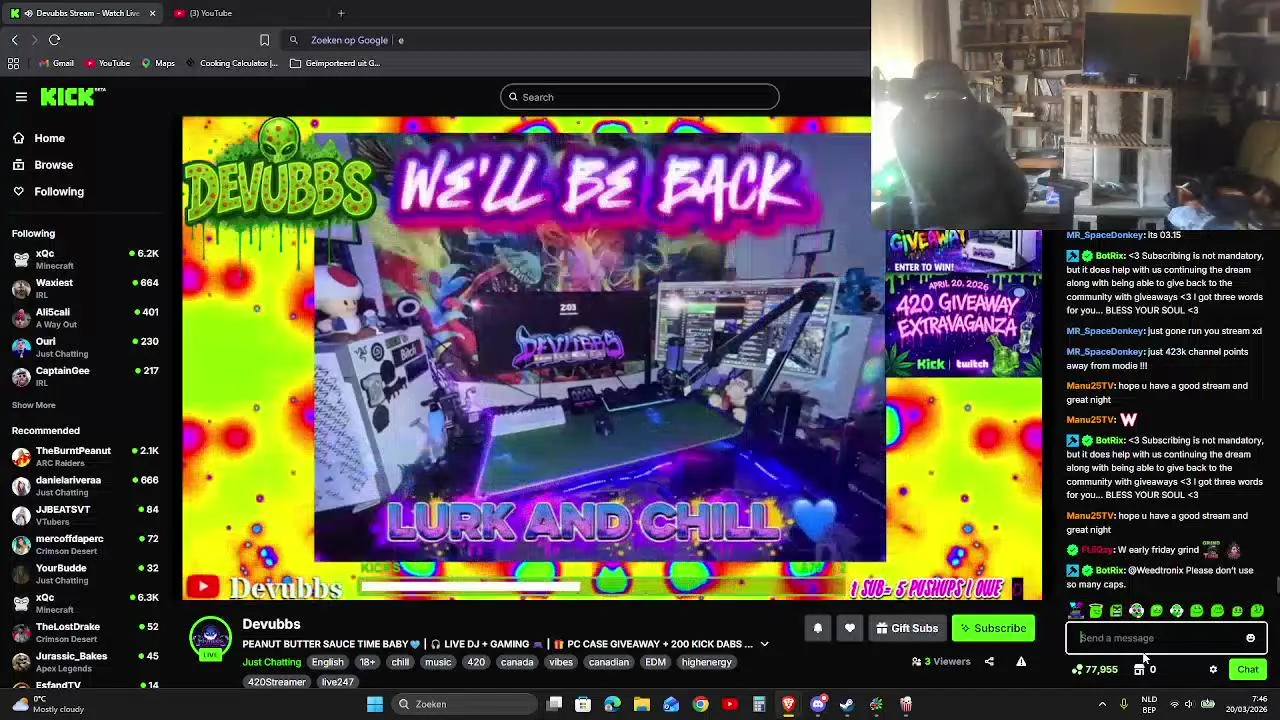Click the 3 Viewers count
Viewport: 1280px width, 720px height.
(941, 662)
